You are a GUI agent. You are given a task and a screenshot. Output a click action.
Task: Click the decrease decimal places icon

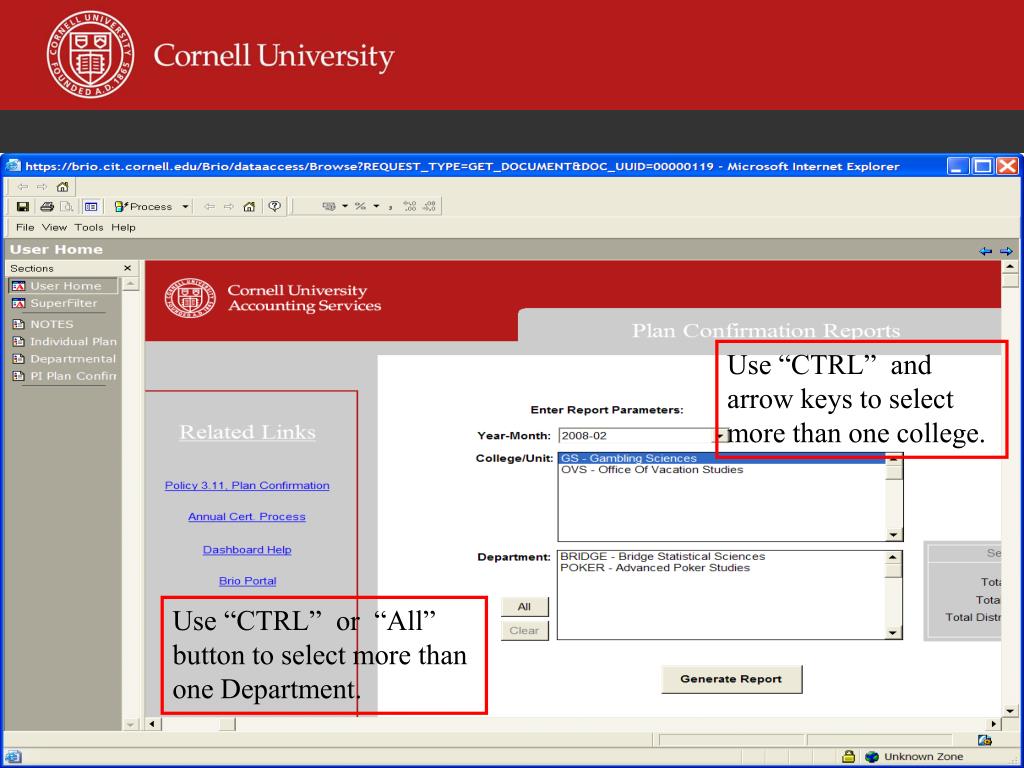429,206
